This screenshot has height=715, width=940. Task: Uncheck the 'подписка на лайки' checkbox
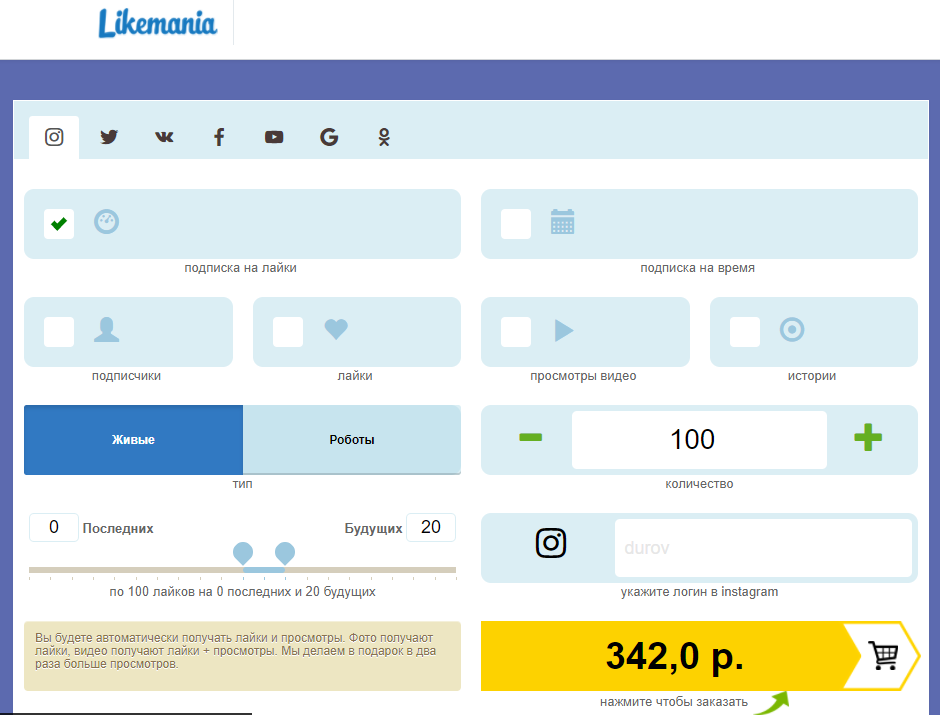[x=59, y=224]
